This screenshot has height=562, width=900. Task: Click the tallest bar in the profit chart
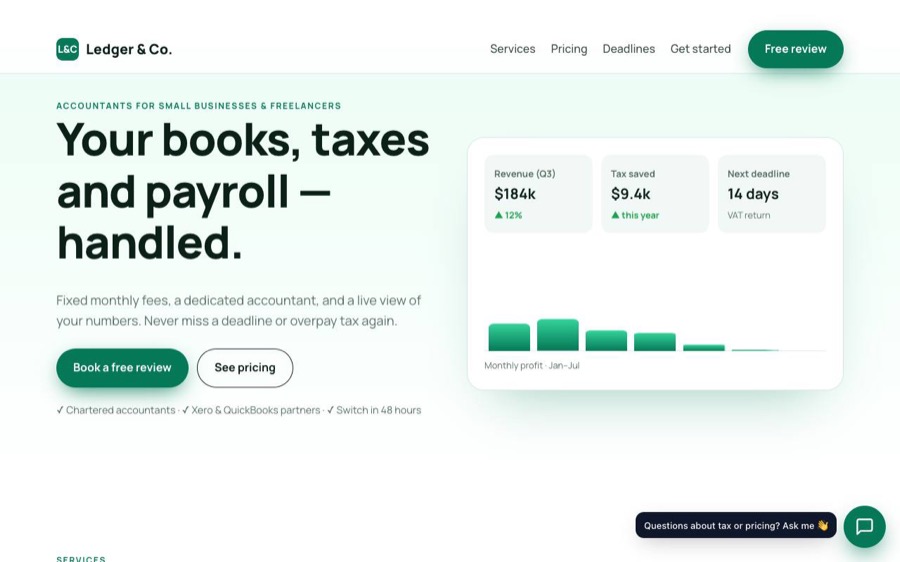pos(558,335)
